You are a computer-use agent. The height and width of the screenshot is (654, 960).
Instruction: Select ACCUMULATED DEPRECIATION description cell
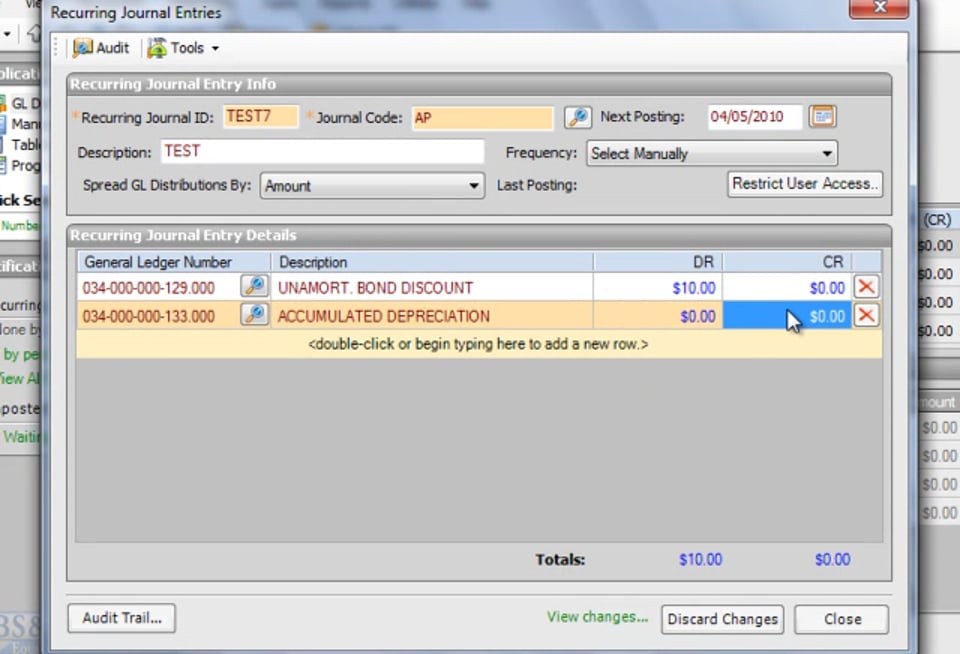432,316
